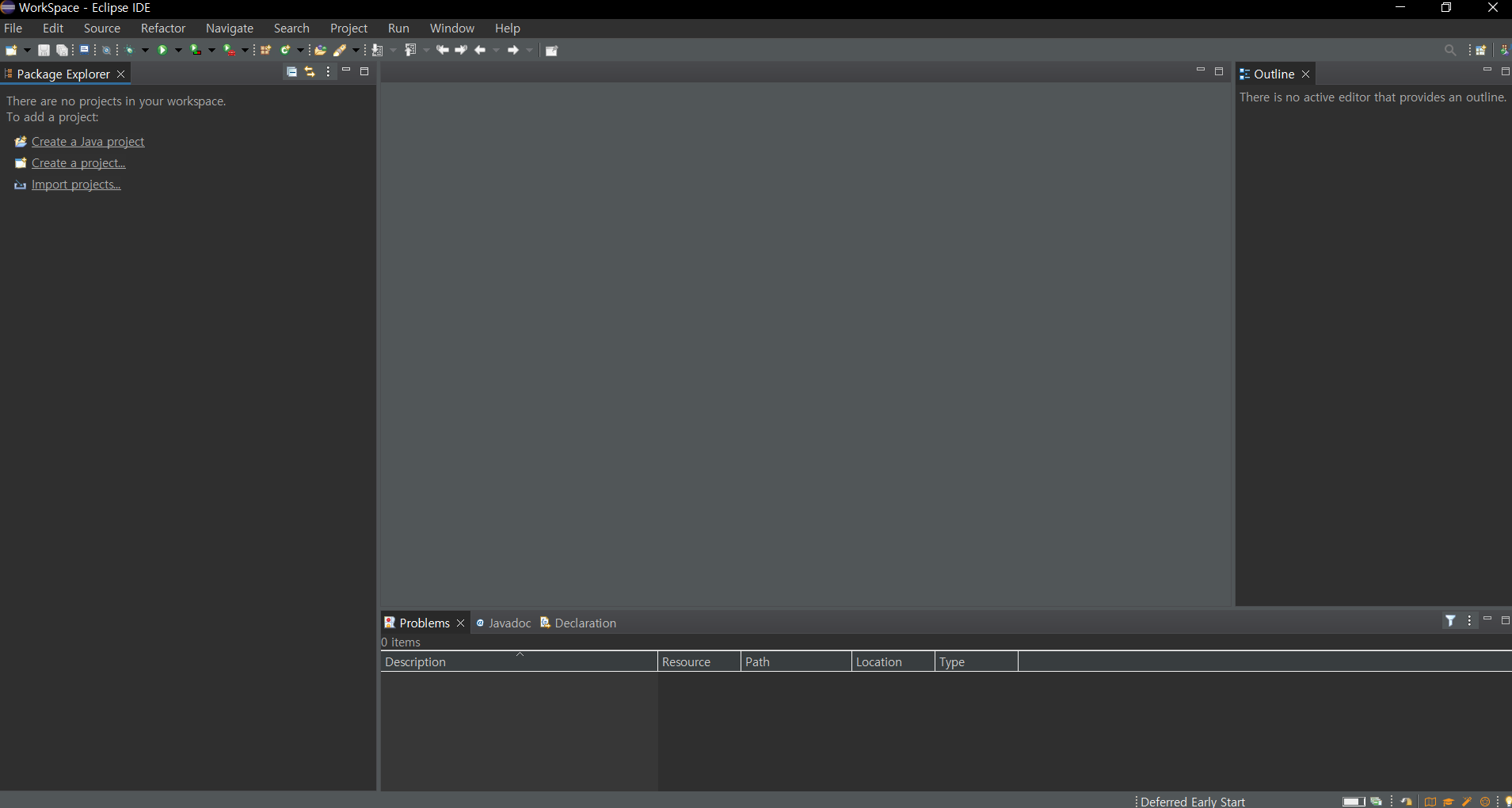Open the File menu
The width and height of the screenshot is (1512, 808).
click(13, 28)
